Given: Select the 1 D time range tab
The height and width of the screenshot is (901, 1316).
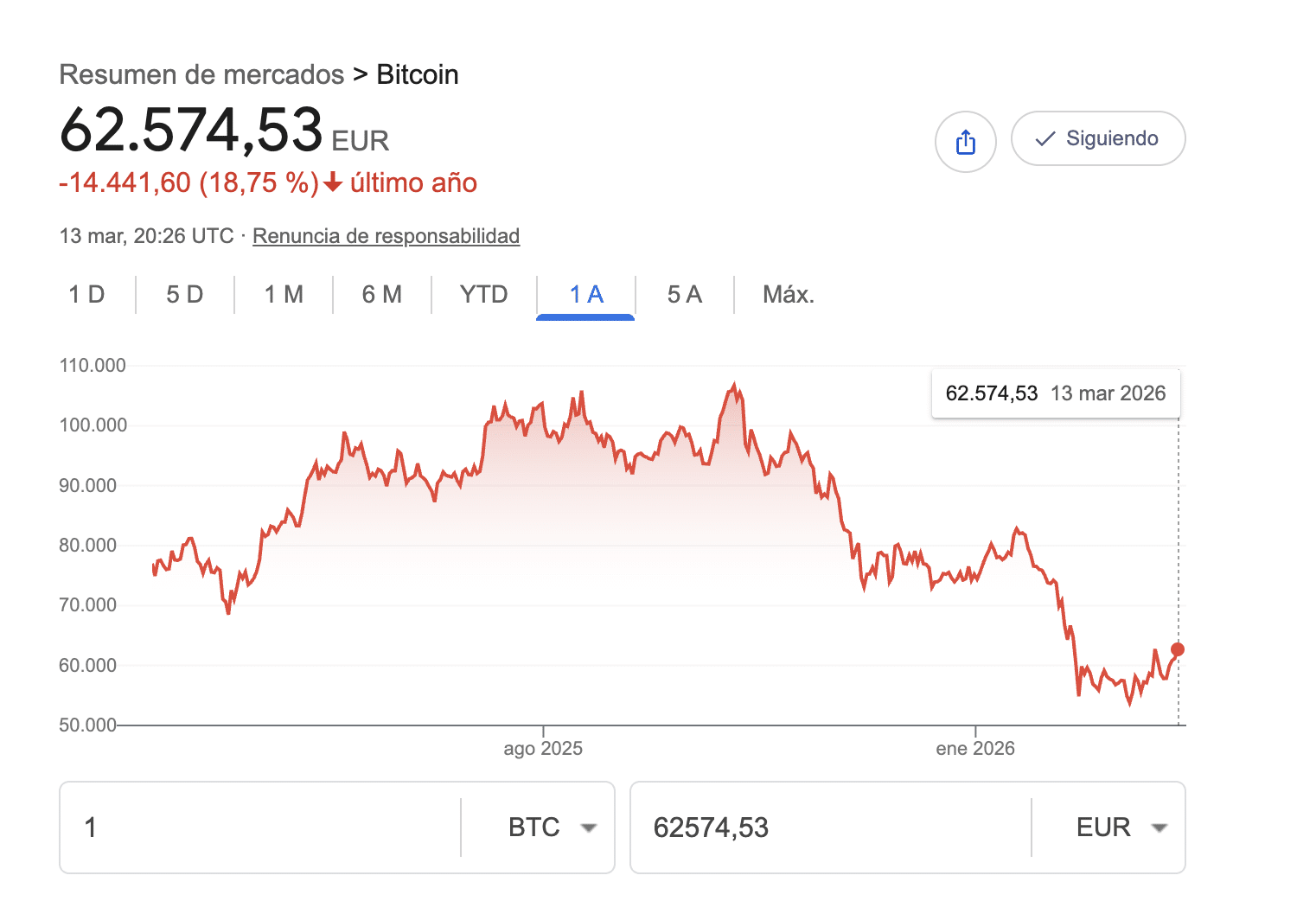Looking at the screenshot, I should pyautogui.click(x=86, y=295).
